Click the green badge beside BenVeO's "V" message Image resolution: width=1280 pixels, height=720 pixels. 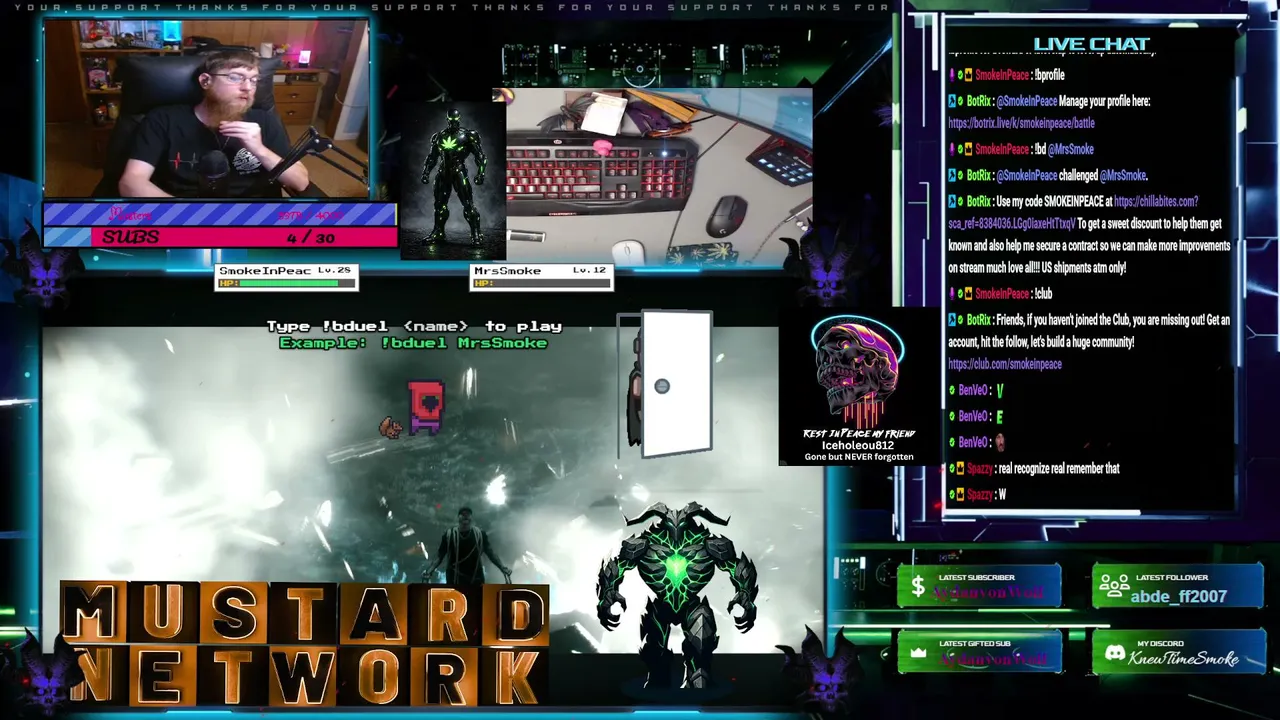952,391
